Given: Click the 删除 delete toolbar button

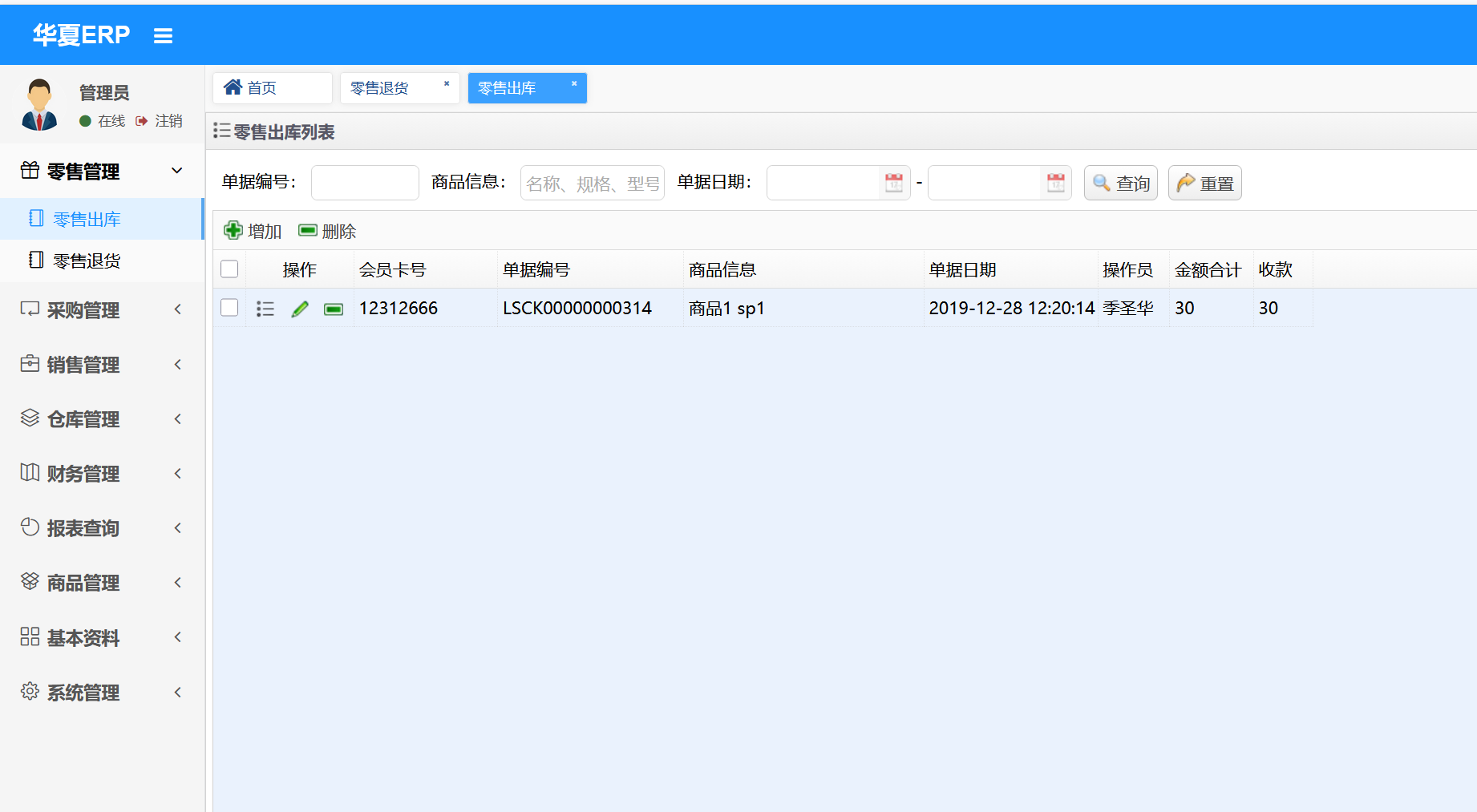Looking at the screenshot, I should (x=327, y=231).
